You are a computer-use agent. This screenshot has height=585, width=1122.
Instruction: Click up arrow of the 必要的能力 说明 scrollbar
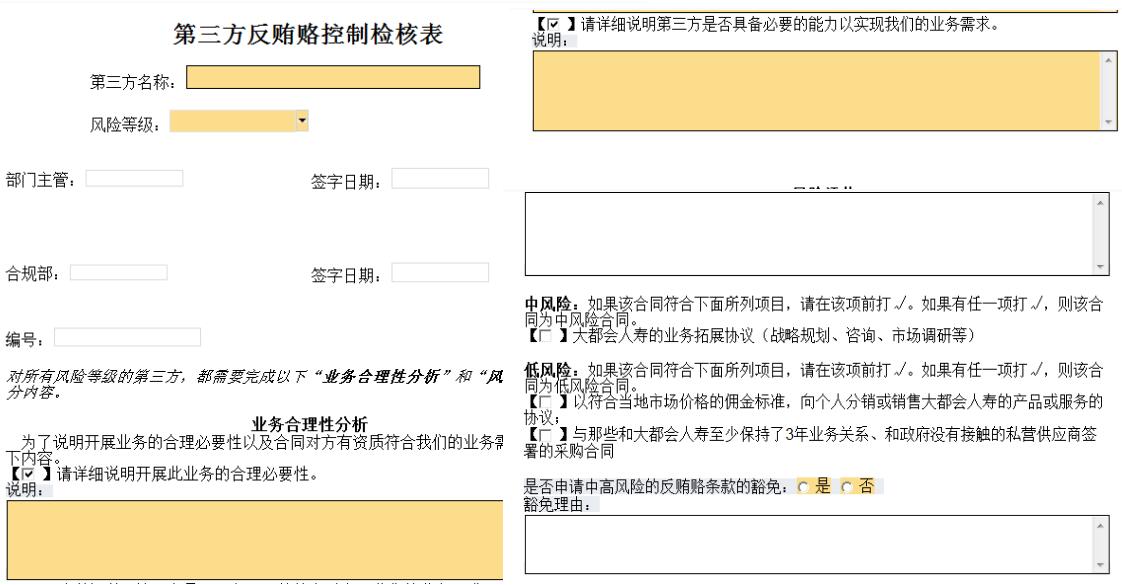[x=1109, y=59]
